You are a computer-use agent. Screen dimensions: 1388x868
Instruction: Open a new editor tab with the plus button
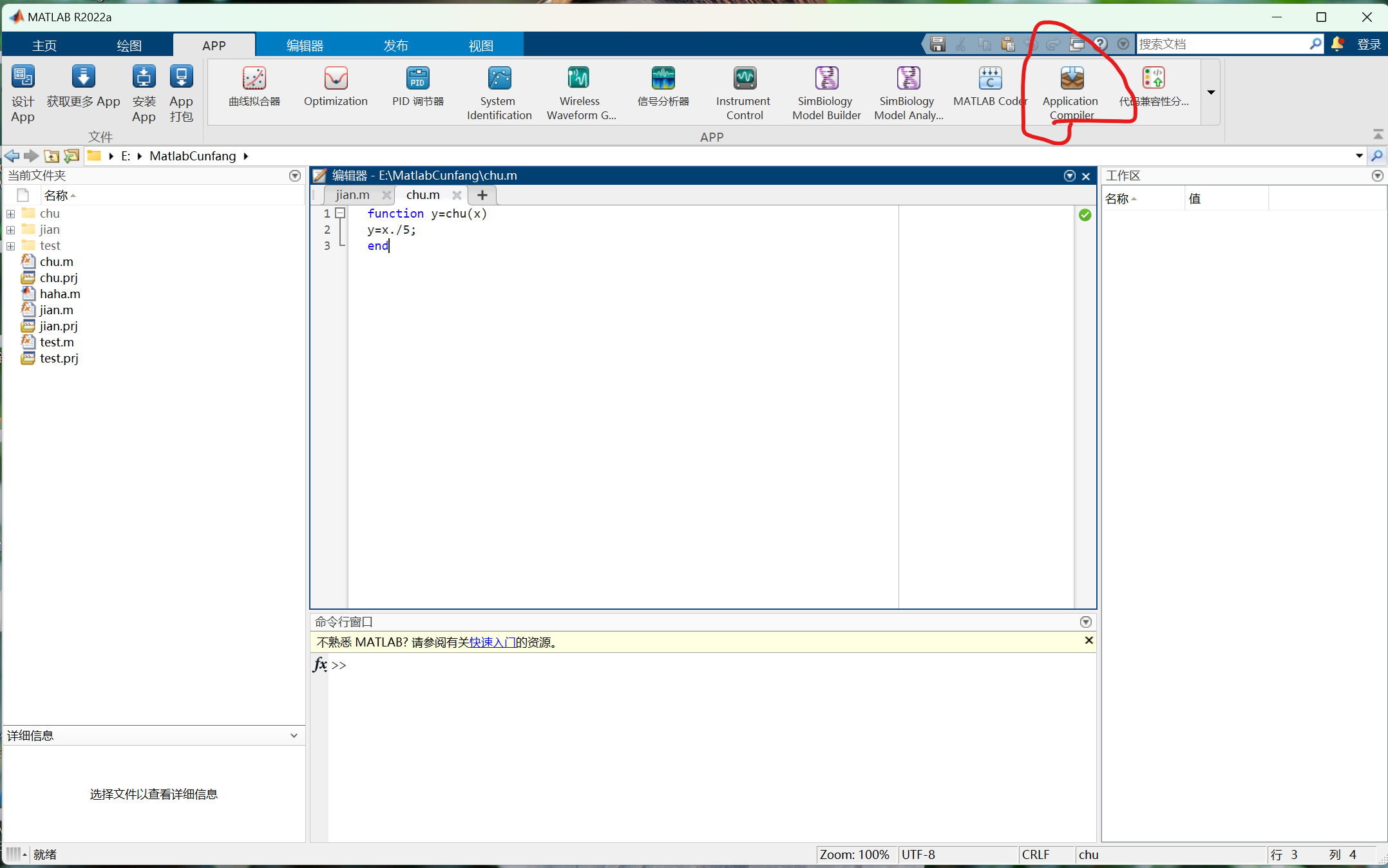(481, 194)
